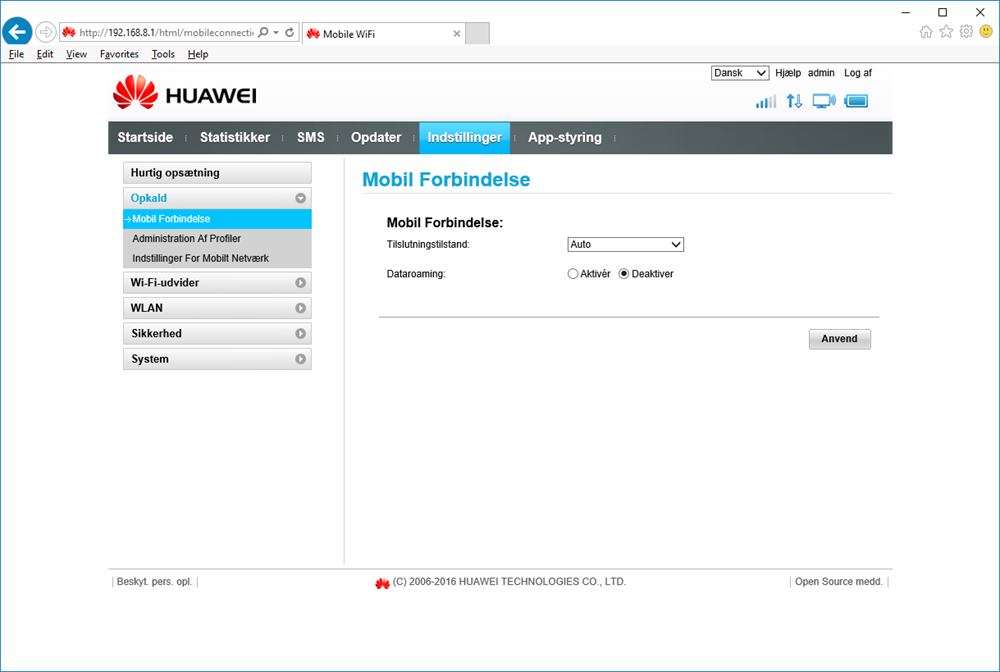Open the browser tools gear icon
The width and height of the screenshot is (1000, 672).
966,31
